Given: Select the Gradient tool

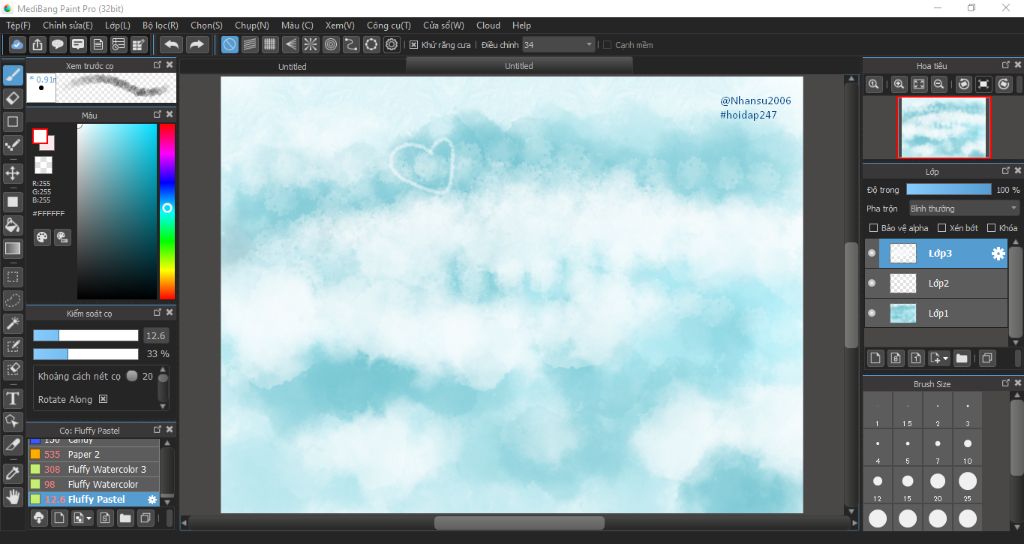Looking at the screenshot, I should pos(12,249).
